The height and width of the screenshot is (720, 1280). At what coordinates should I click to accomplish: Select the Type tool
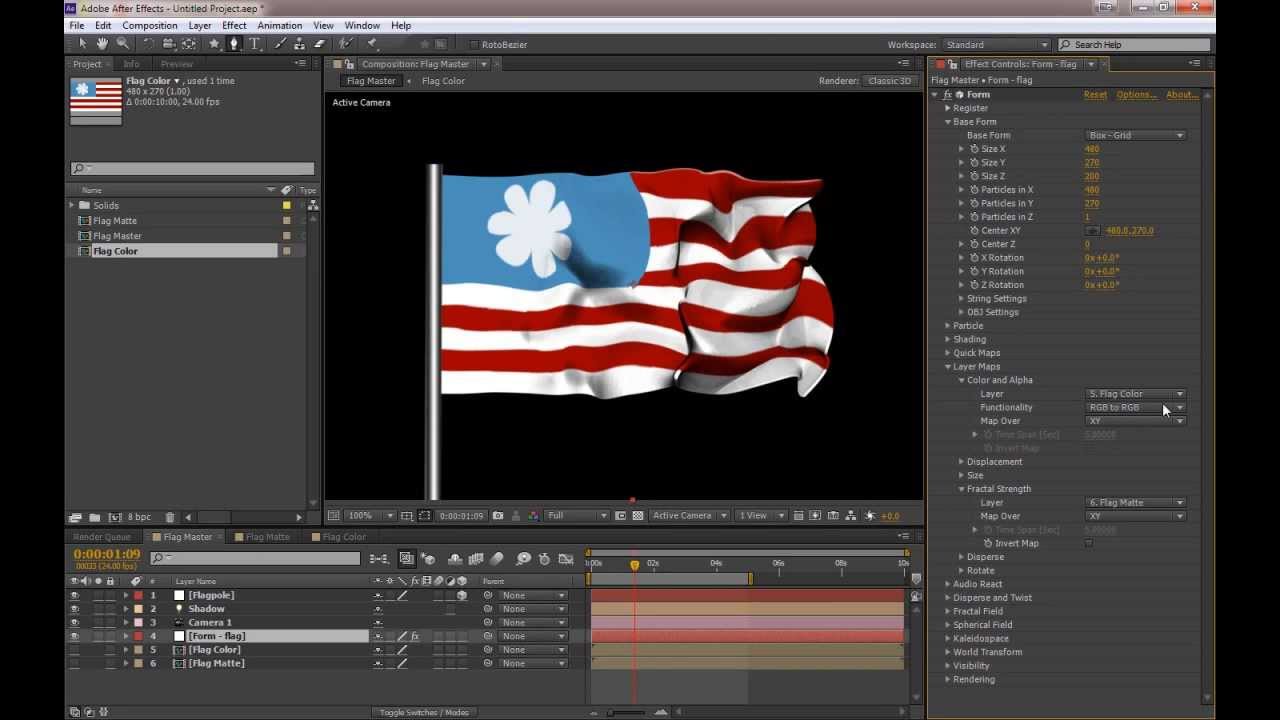255,44
